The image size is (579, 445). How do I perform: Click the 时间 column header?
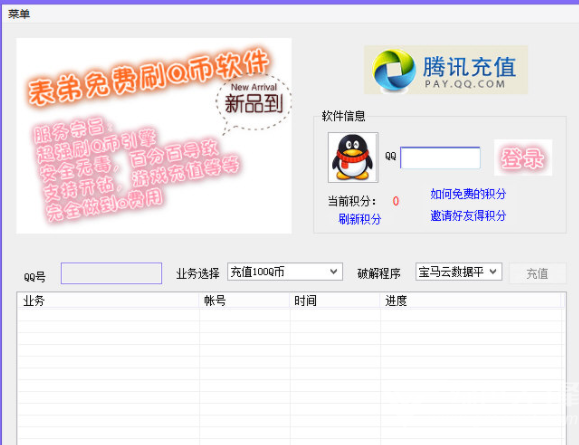point(335,301)
